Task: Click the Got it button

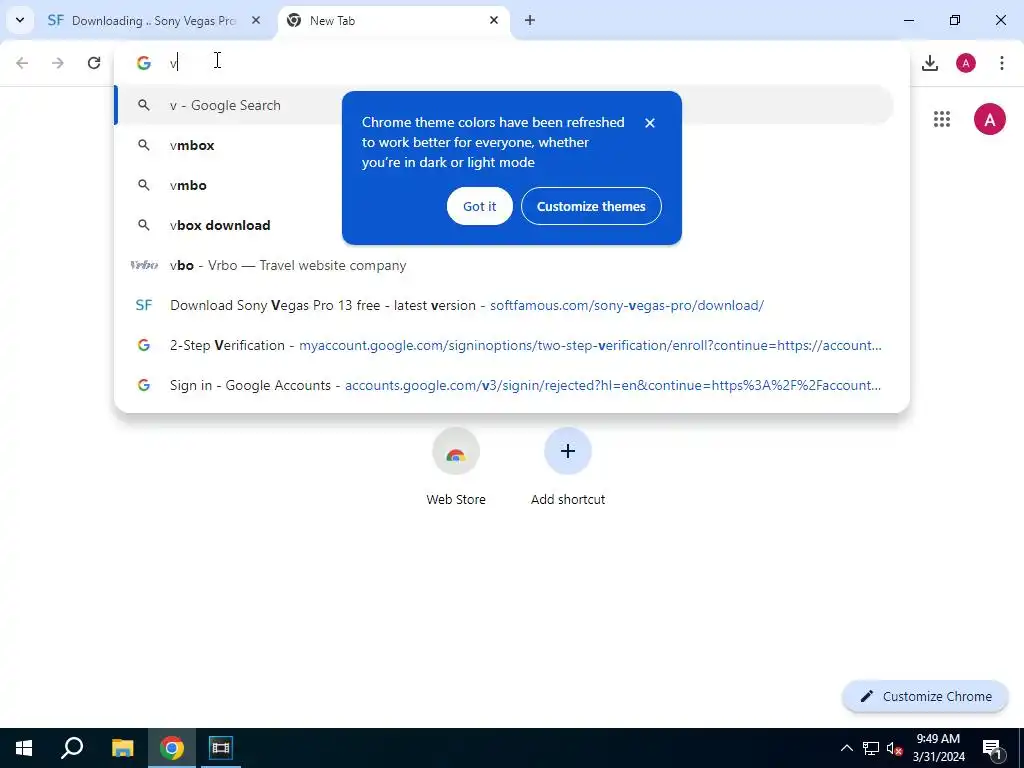Action: [x=479, y=206]
